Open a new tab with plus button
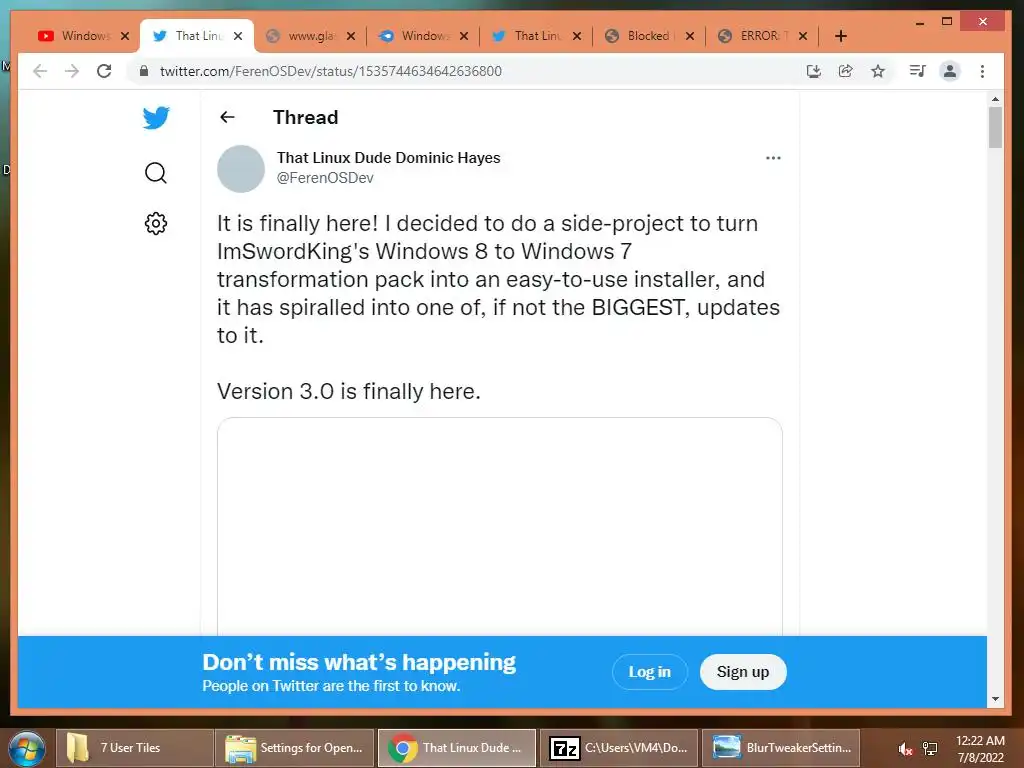 pyautogui.click(x=841, y=36)
